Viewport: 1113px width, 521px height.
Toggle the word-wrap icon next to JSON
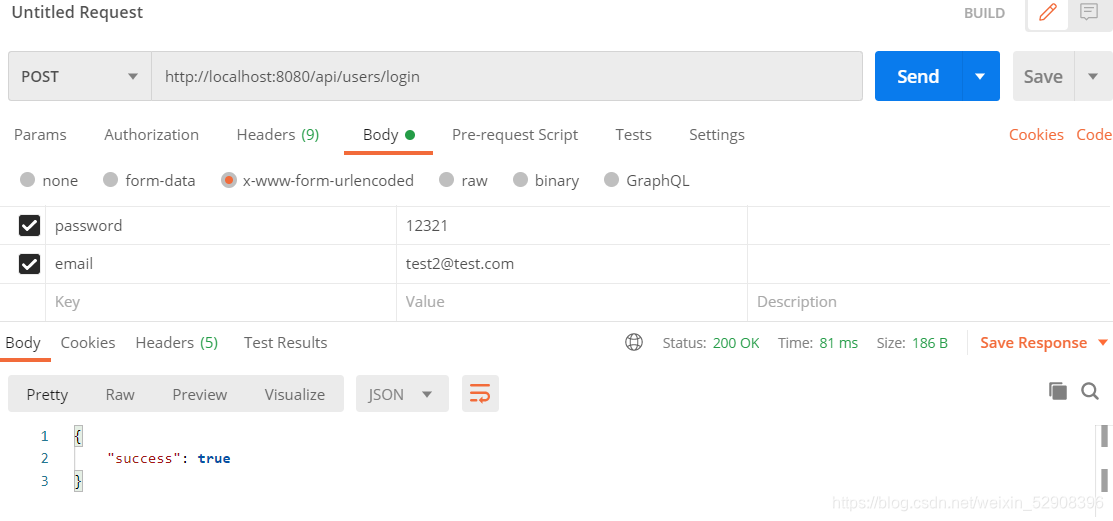click(x=481, y=394)
